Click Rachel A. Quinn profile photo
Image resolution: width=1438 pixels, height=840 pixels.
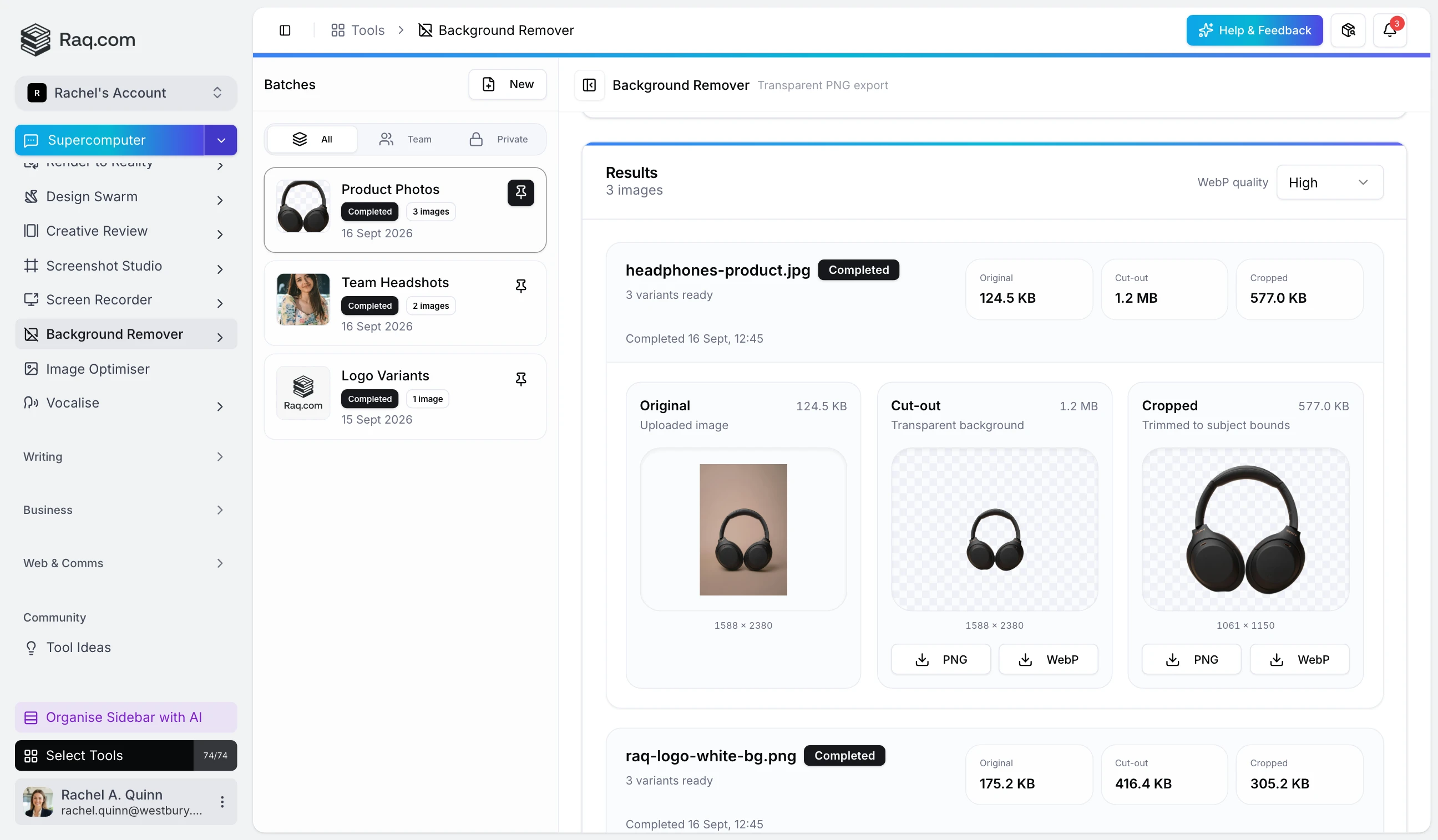[38, 802]
